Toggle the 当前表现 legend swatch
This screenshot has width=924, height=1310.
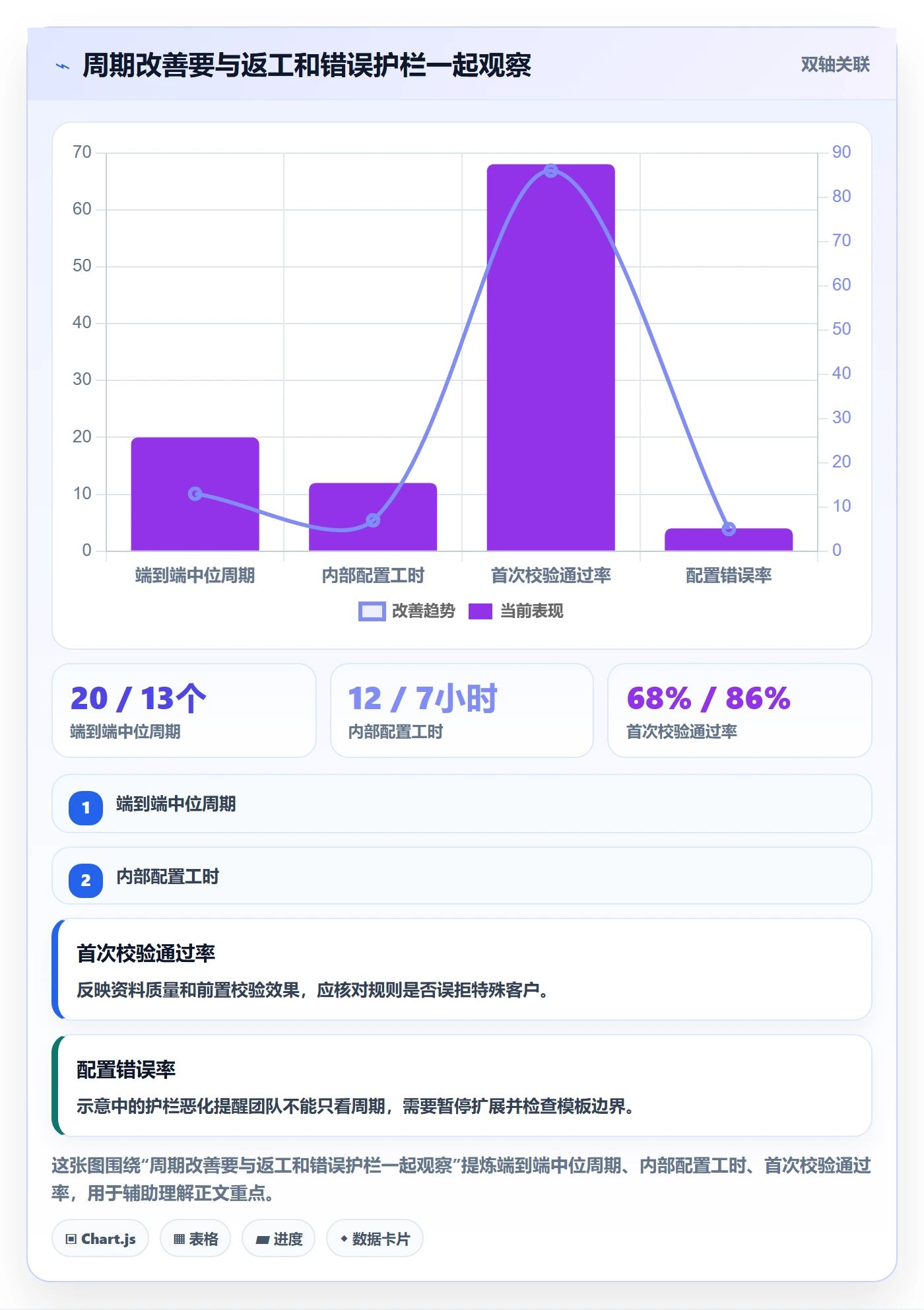480,611
